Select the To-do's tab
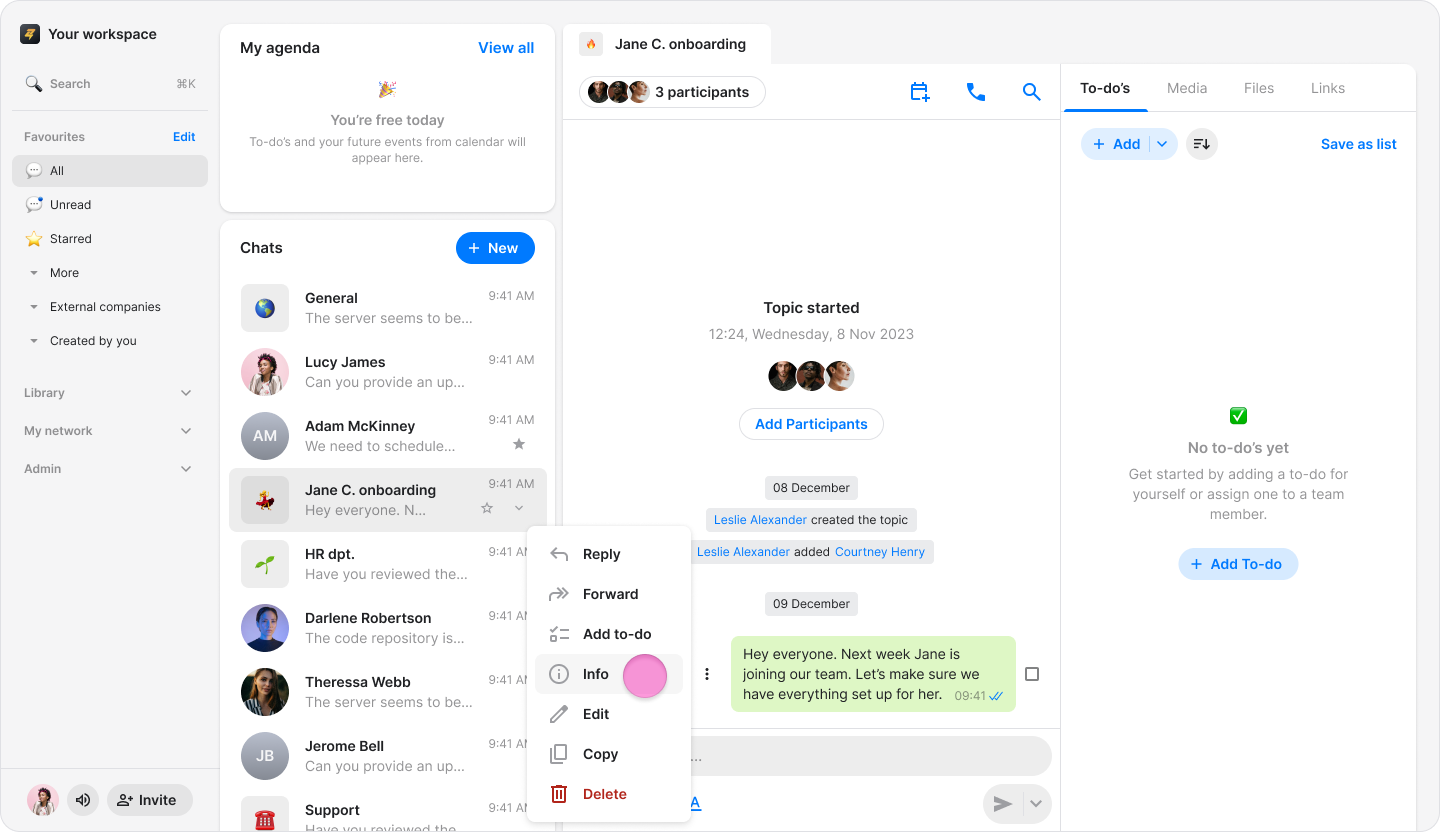 pos(1105,88)
